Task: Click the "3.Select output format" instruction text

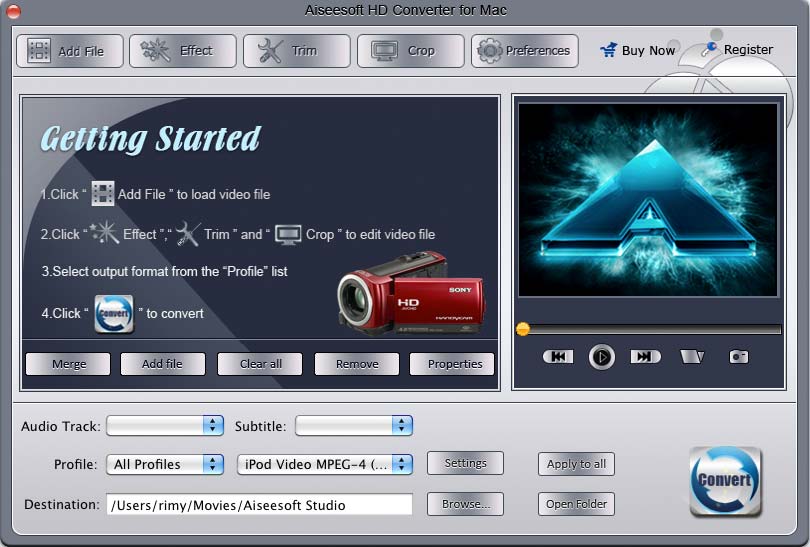Action: click(164, 272)
